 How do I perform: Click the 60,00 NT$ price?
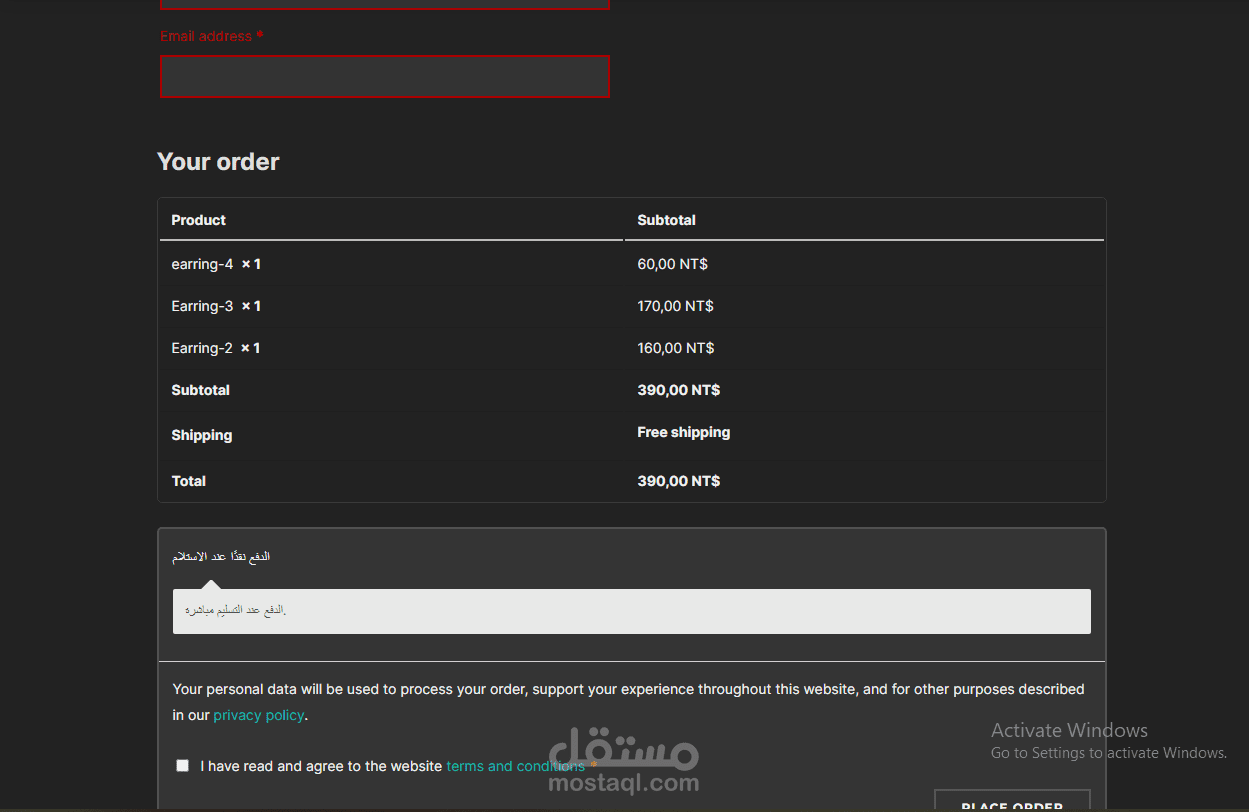(672, 264)
